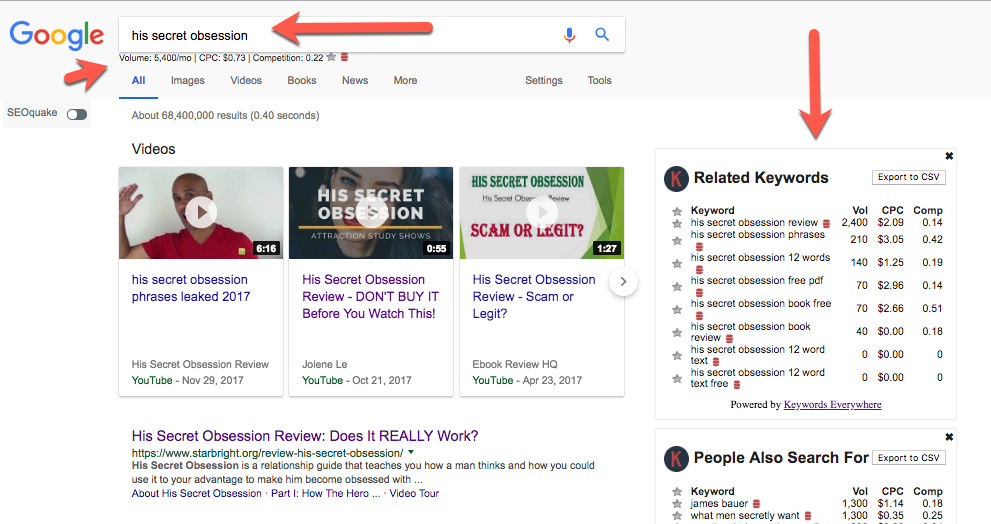991x524 pixels.
Task: Switch to the Videos tab
Action: tap(246, 80)
